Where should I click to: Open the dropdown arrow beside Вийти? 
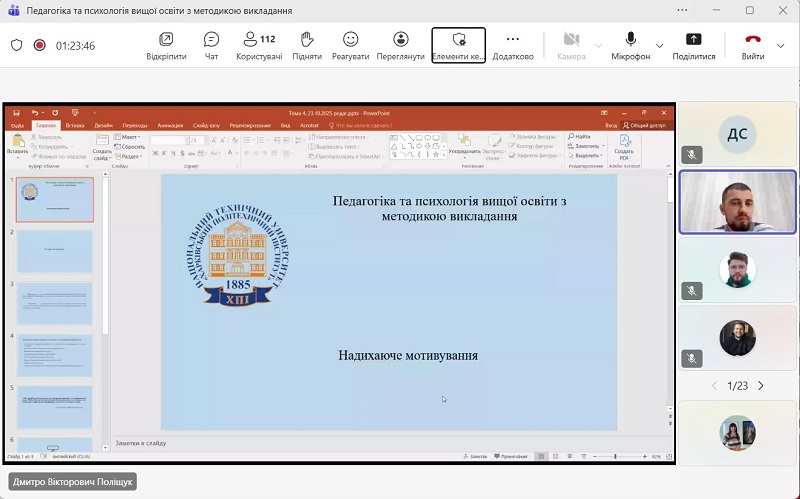[781, 46]
